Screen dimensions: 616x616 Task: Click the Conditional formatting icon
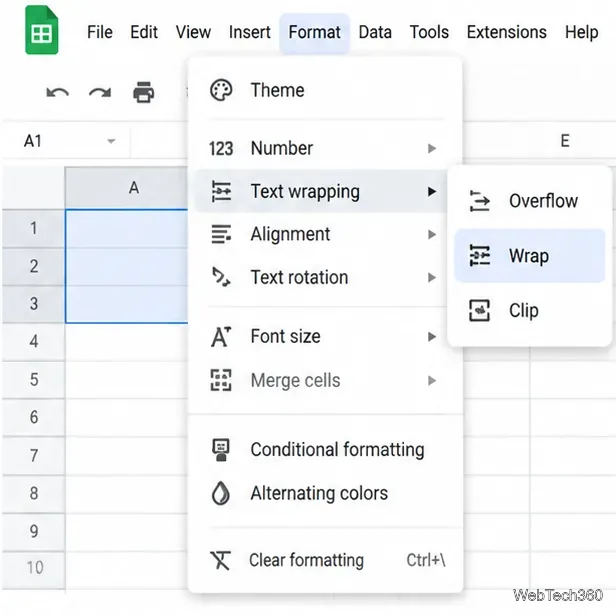221,450
